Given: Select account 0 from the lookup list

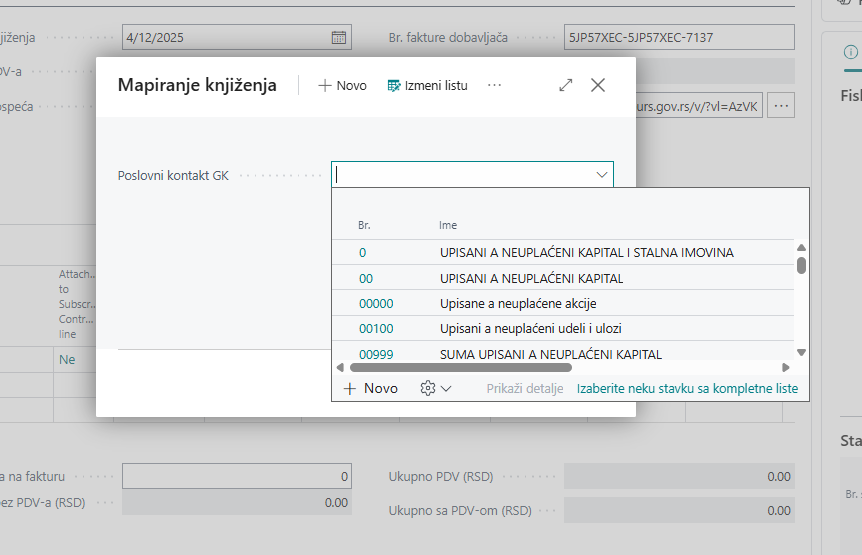Looking at the screenshot, I should tap(362, 253).
